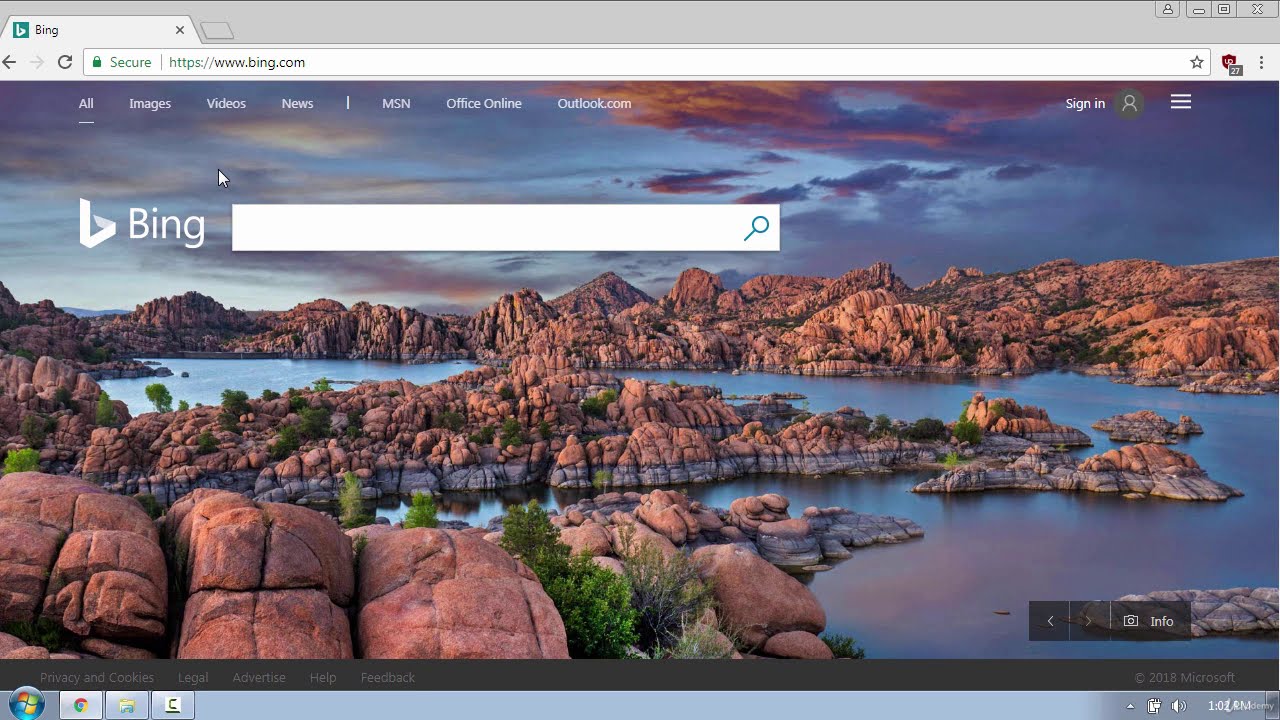Show previous background image arrow

pos(1050,621)
